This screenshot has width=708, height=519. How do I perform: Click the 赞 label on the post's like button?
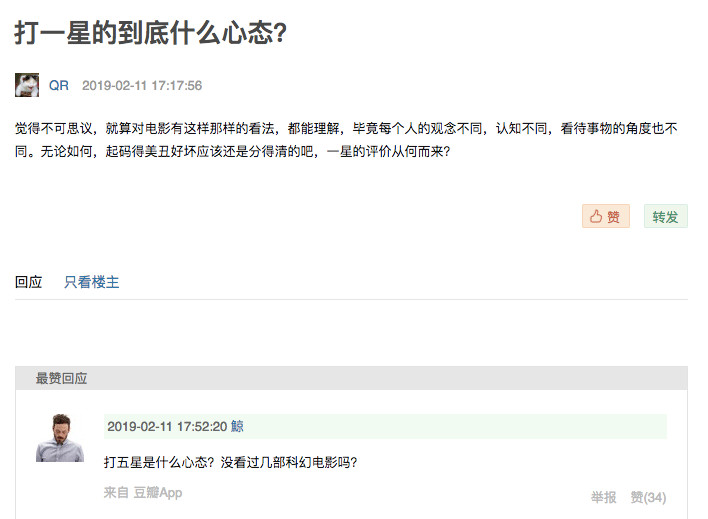click(x=614, y=217)
